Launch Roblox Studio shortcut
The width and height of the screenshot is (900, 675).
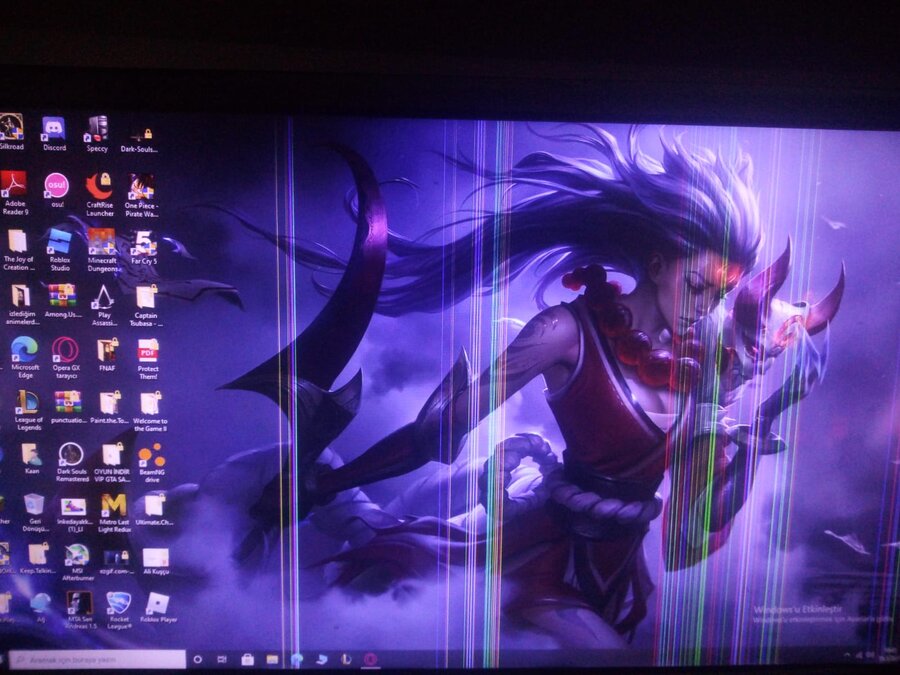(x=60, y=250)
